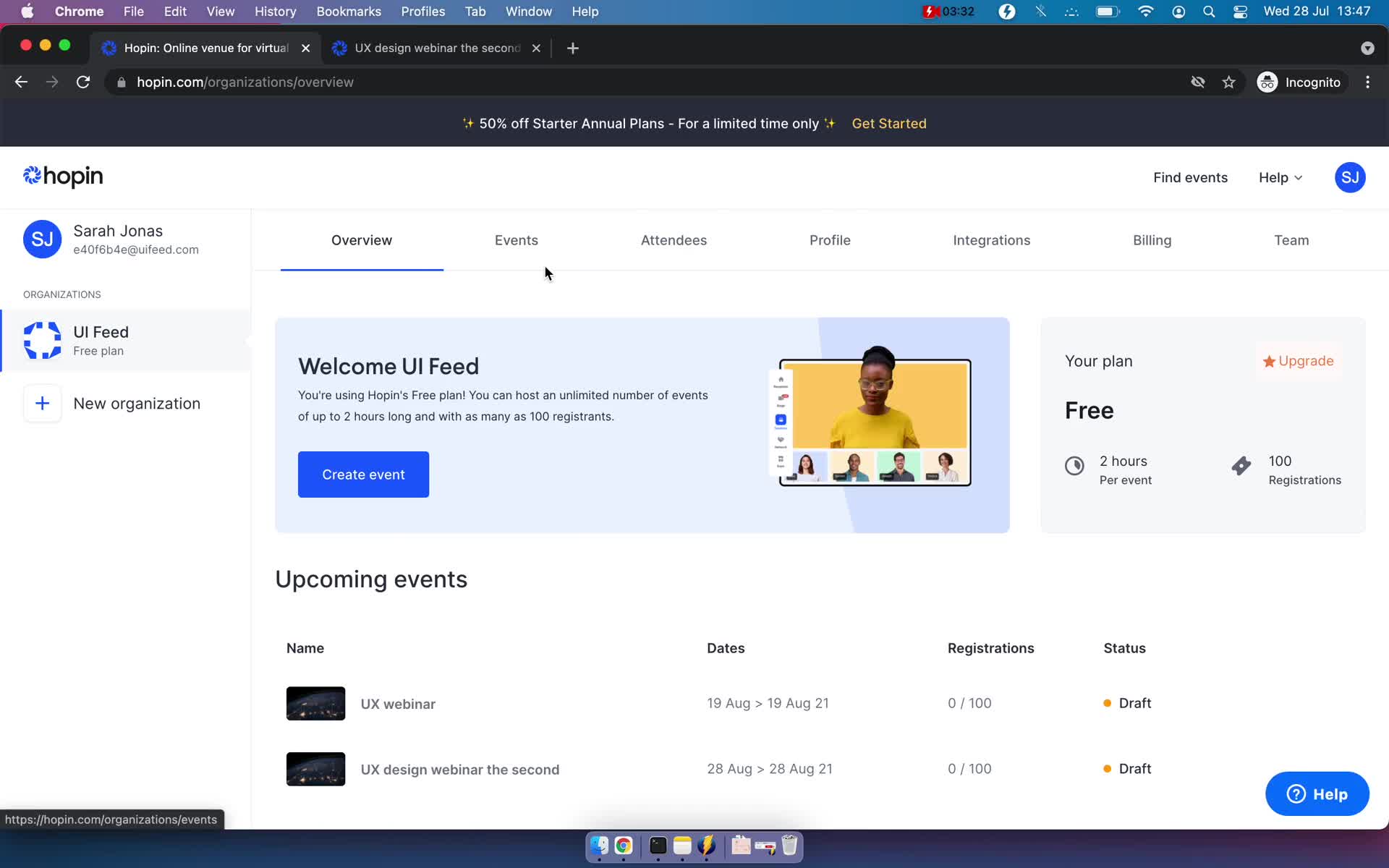
Task: Open Control Center in menu bar
Action: [x=1240, y=12]
